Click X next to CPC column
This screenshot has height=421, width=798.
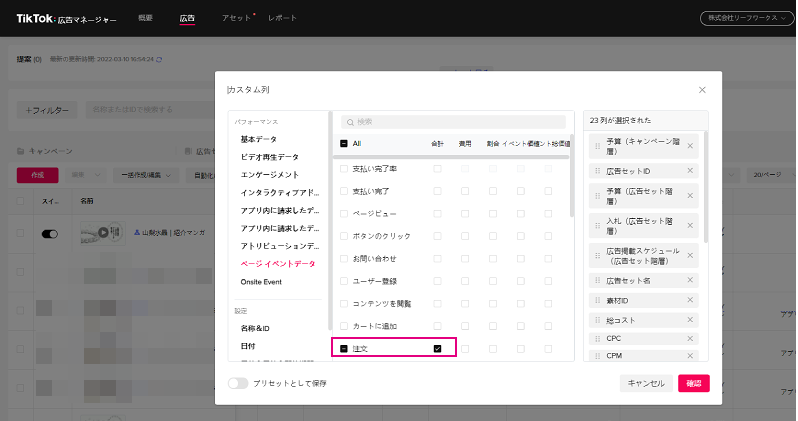[x=690, y=338]
